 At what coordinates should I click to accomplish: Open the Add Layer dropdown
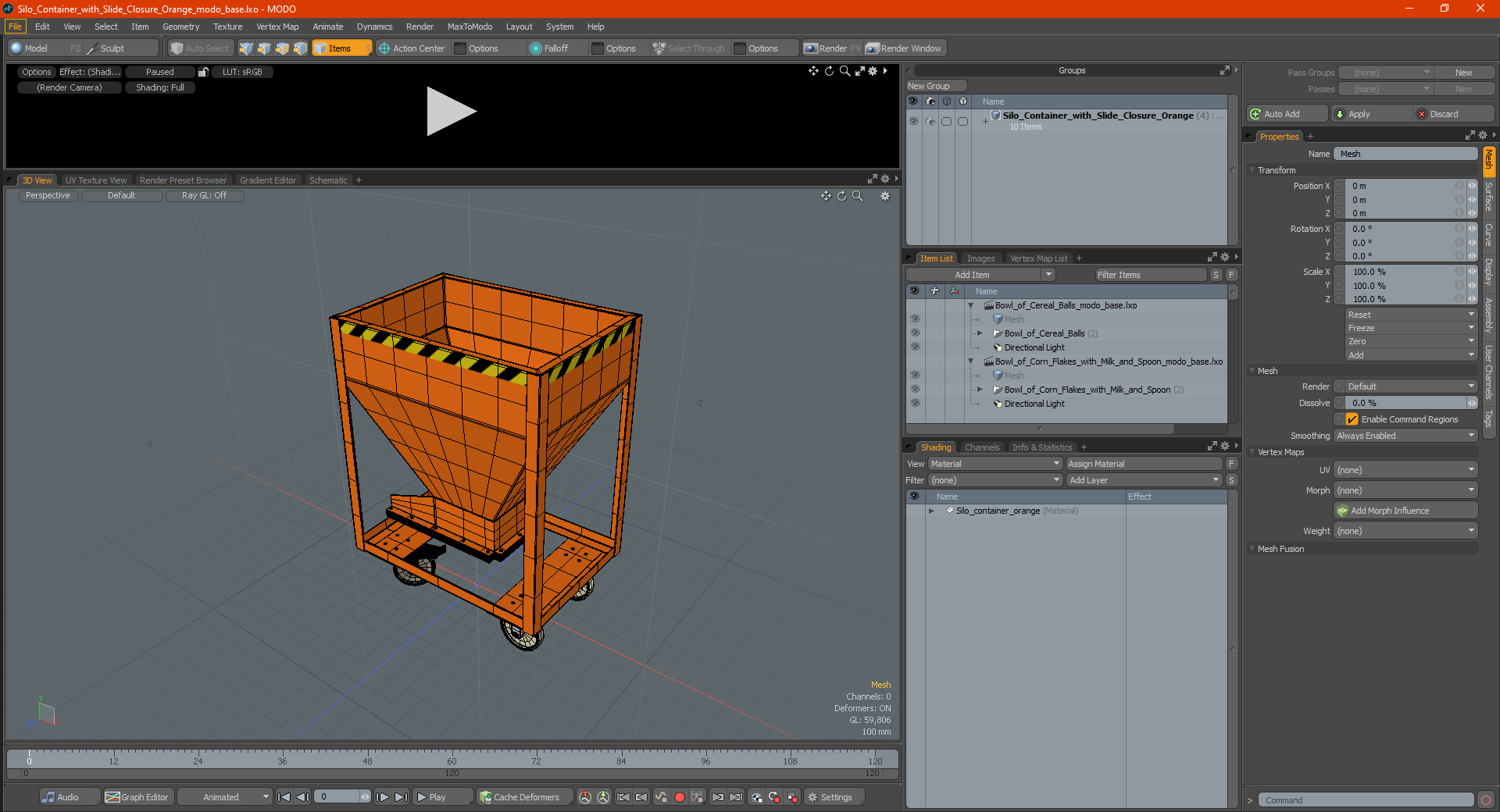(1145, 480)
